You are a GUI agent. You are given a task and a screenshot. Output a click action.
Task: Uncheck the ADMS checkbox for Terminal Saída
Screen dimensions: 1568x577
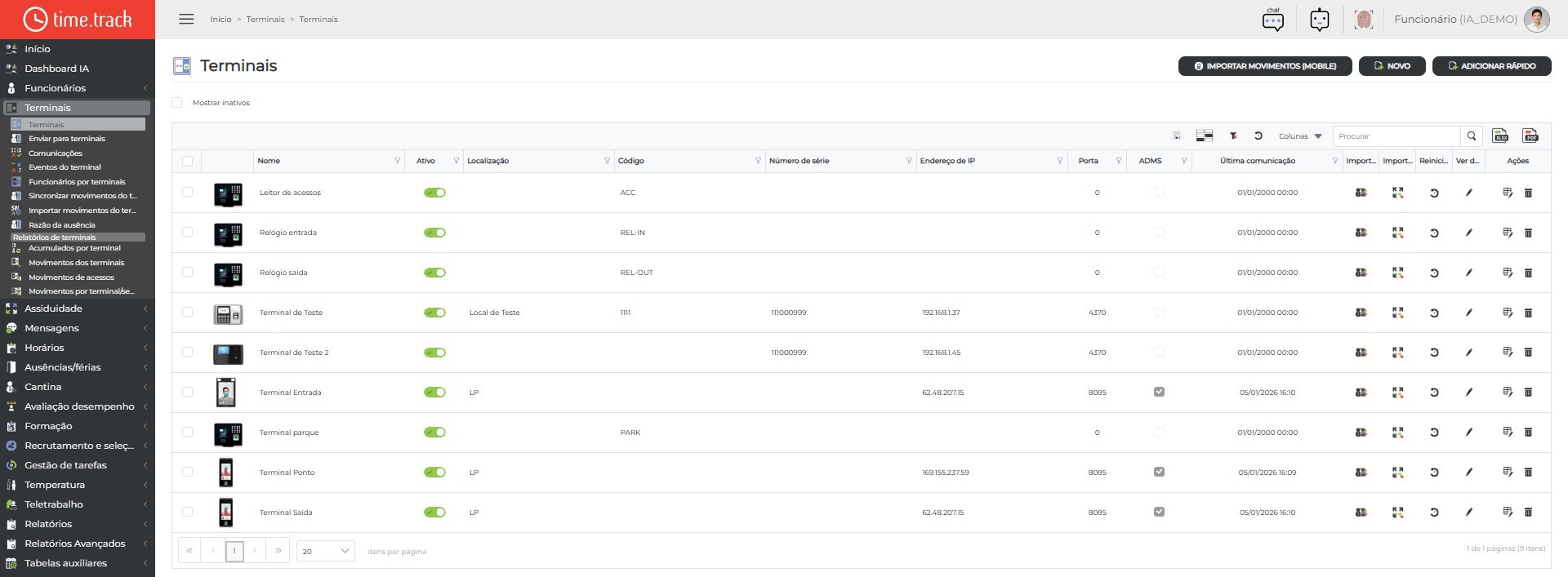click(1159, 512)
